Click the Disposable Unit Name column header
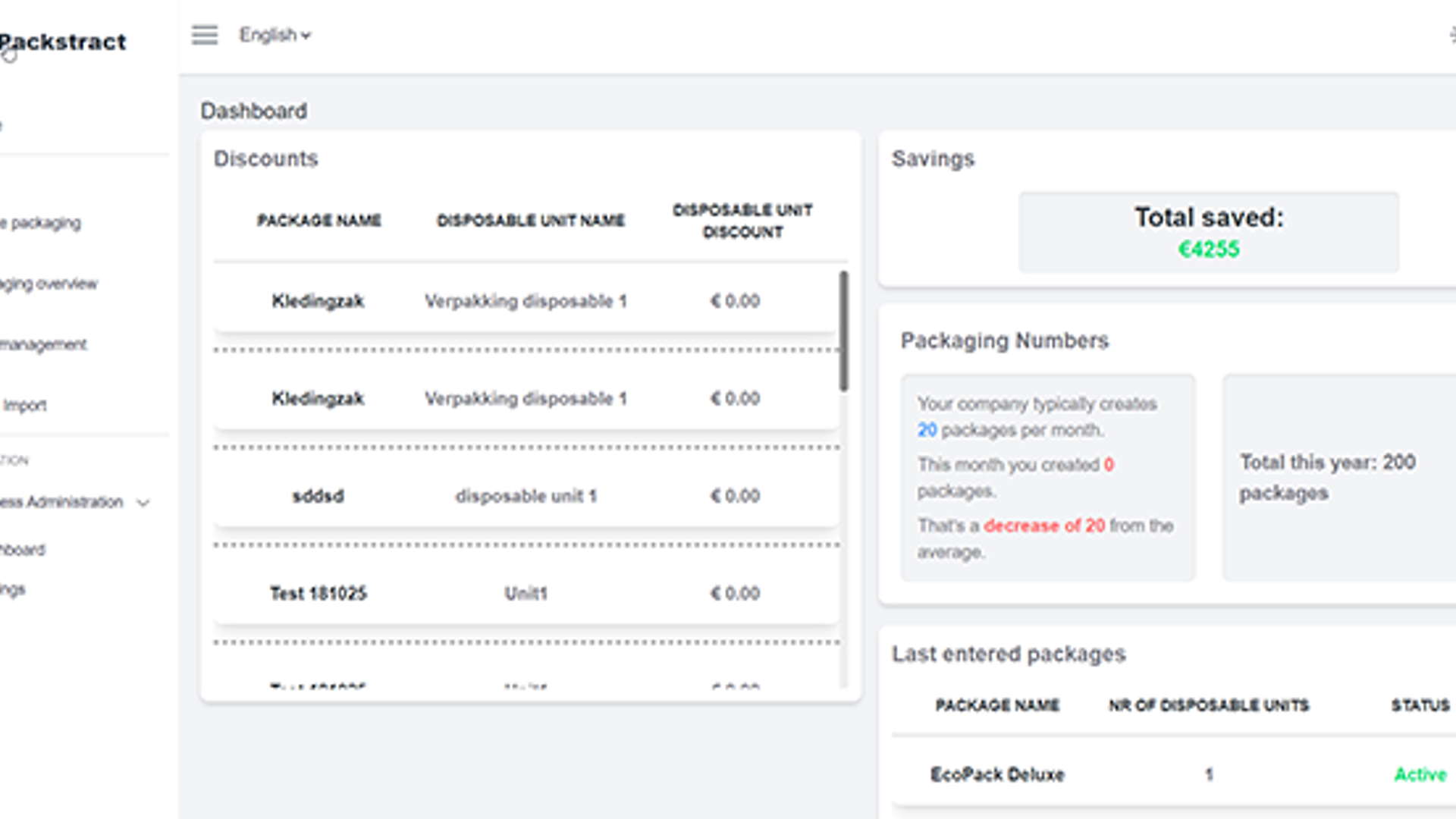 (x=530, y=221)
